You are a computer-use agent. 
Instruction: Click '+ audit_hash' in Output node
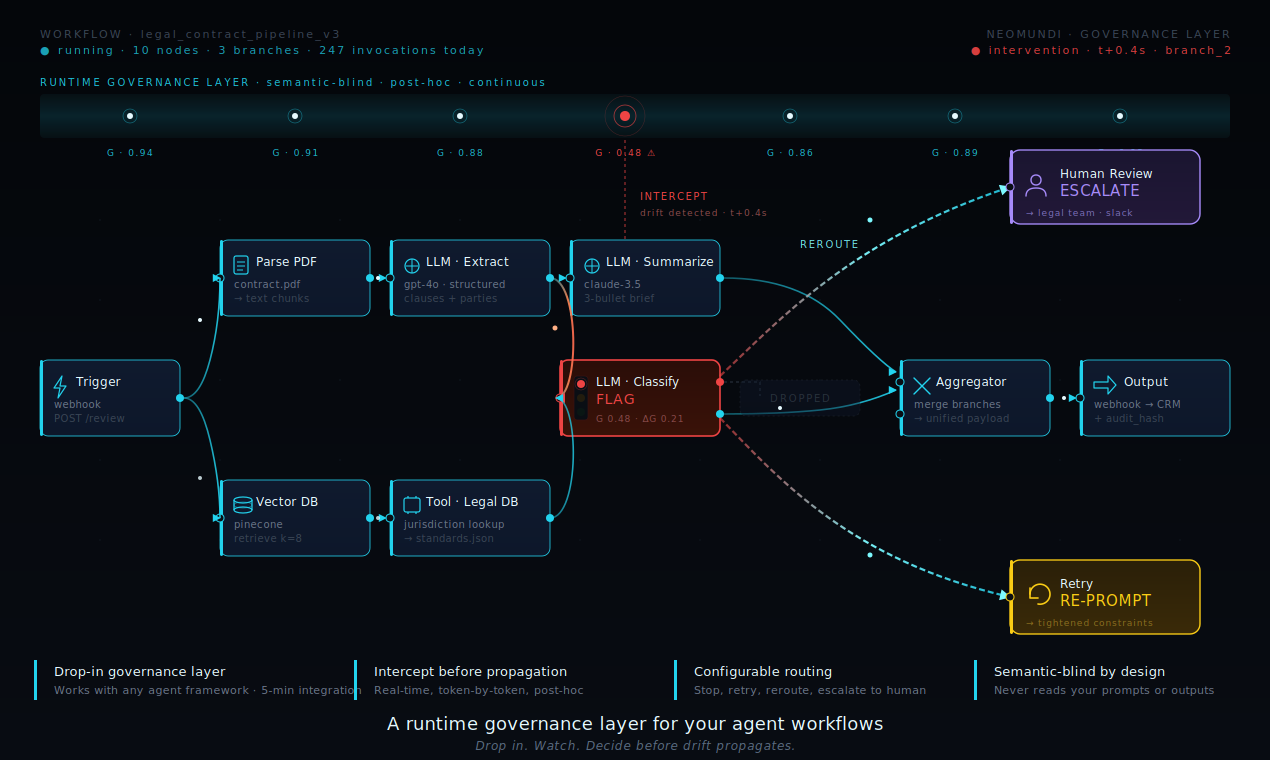pos(1129,418)
